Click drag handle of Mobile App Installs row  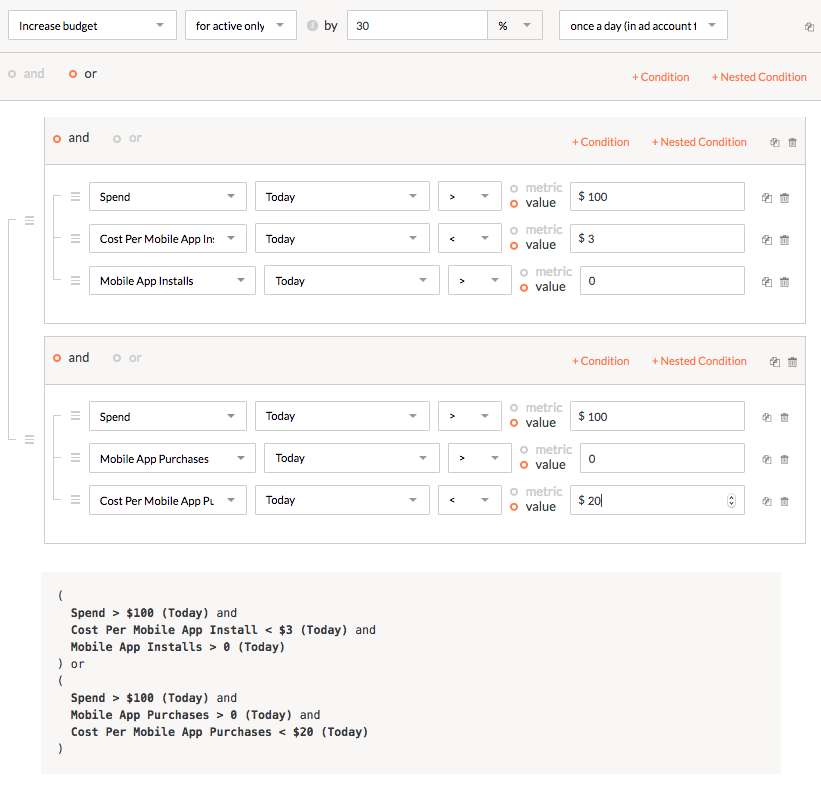pos(75,280)
